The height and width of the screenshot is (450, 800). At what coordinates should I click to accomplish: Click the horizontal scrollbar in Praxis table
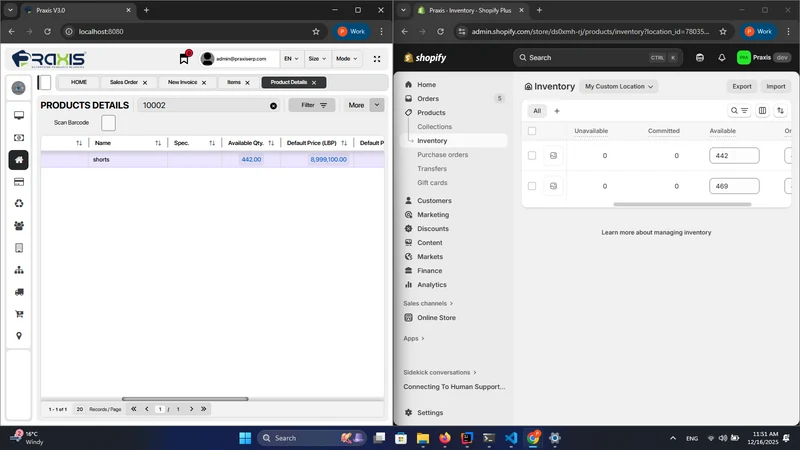pos(185,399)
